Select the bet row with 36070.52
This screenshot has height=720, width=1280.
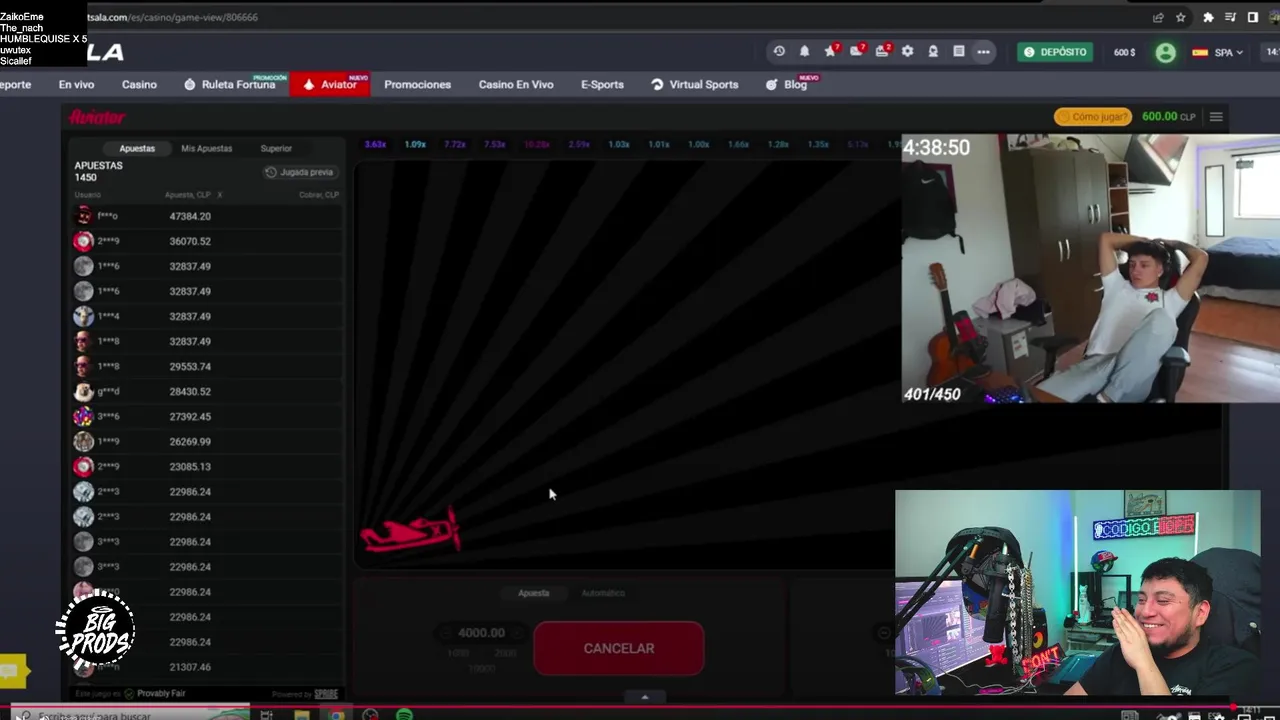pyautogui.click(x=207, y=241)
